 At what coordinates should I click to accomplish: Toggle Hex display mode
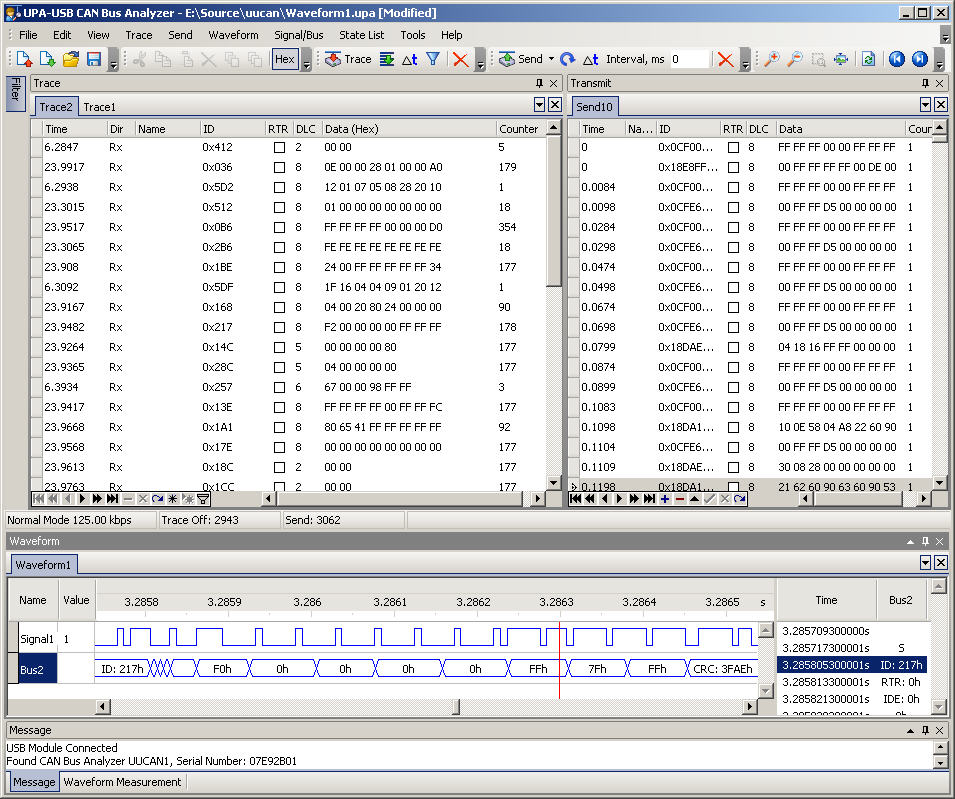click(284, 60)
